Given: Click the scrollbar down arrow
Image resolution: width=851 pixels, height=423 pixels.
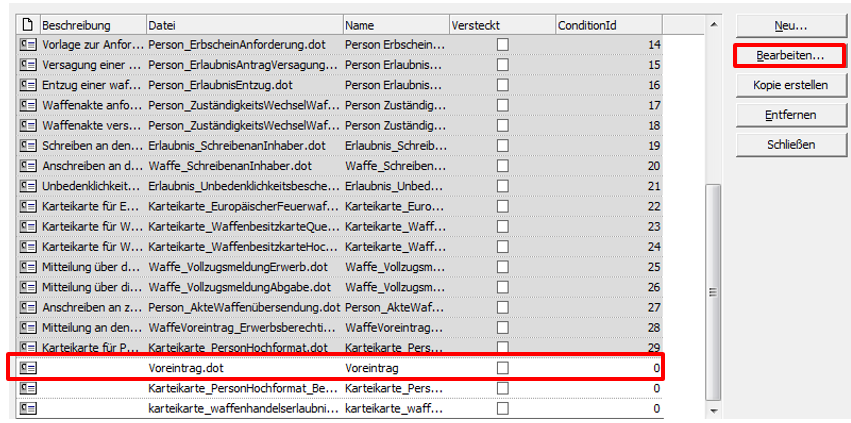Looking at the screenshot, I should tap(712, 410).
